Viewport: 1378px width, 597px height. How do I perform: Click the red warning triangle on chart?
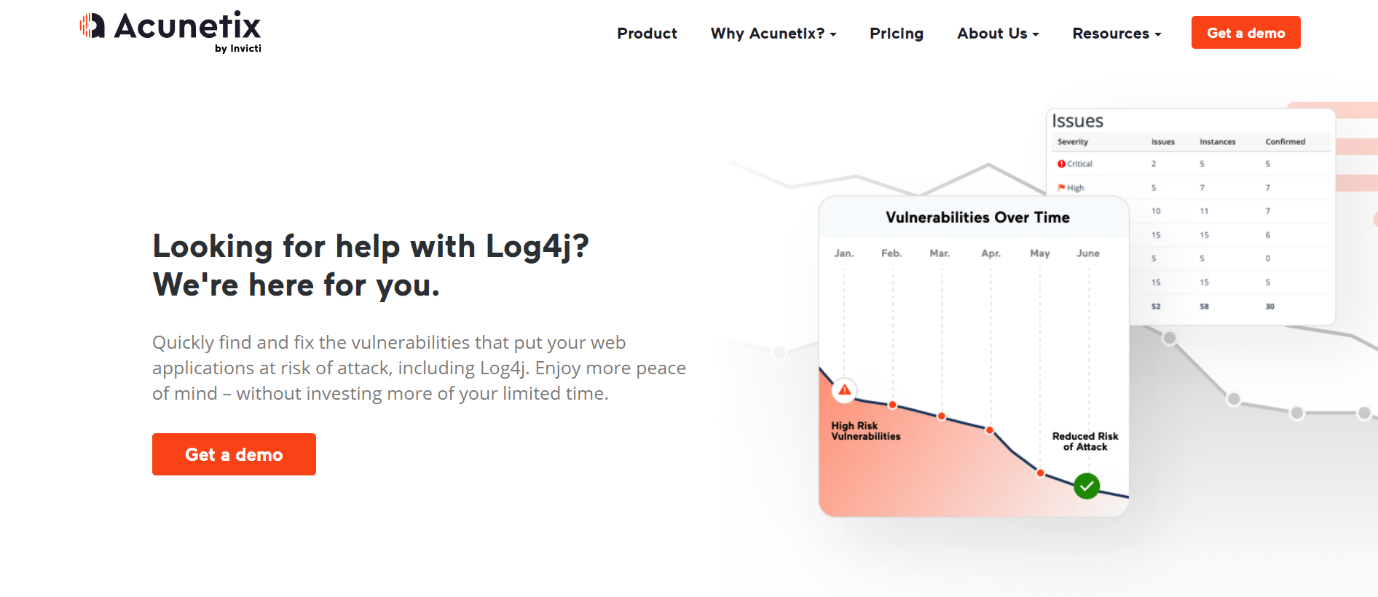[845, 390]
